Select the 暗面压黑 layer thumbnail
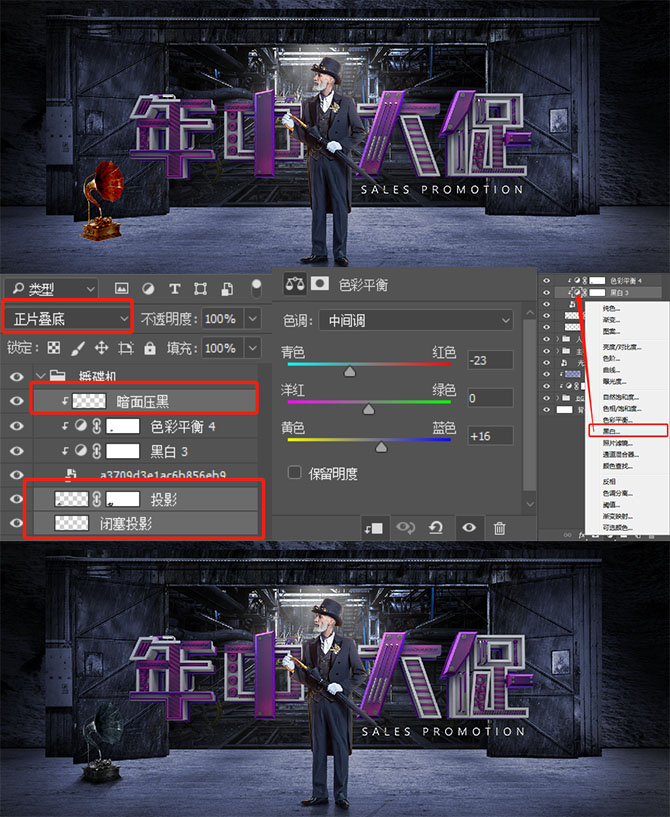This screenshot has height=817, width=670. [89, 400]
